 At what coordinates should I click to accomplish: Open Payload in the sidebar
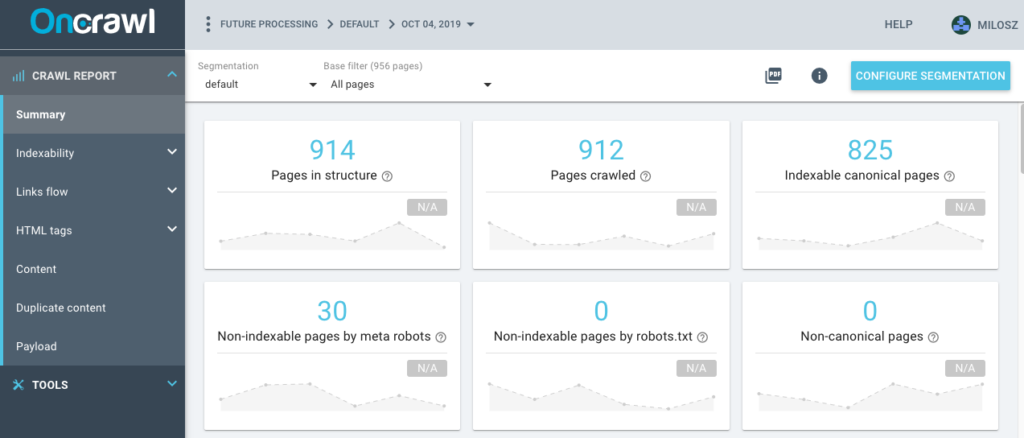[93, 346]
